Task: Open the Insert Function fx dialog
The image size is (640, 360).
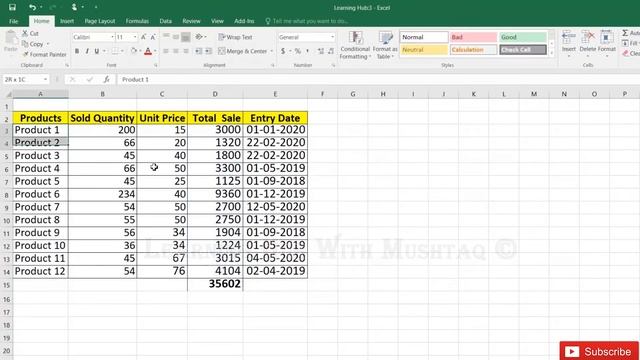Action: tap(106, 79)
